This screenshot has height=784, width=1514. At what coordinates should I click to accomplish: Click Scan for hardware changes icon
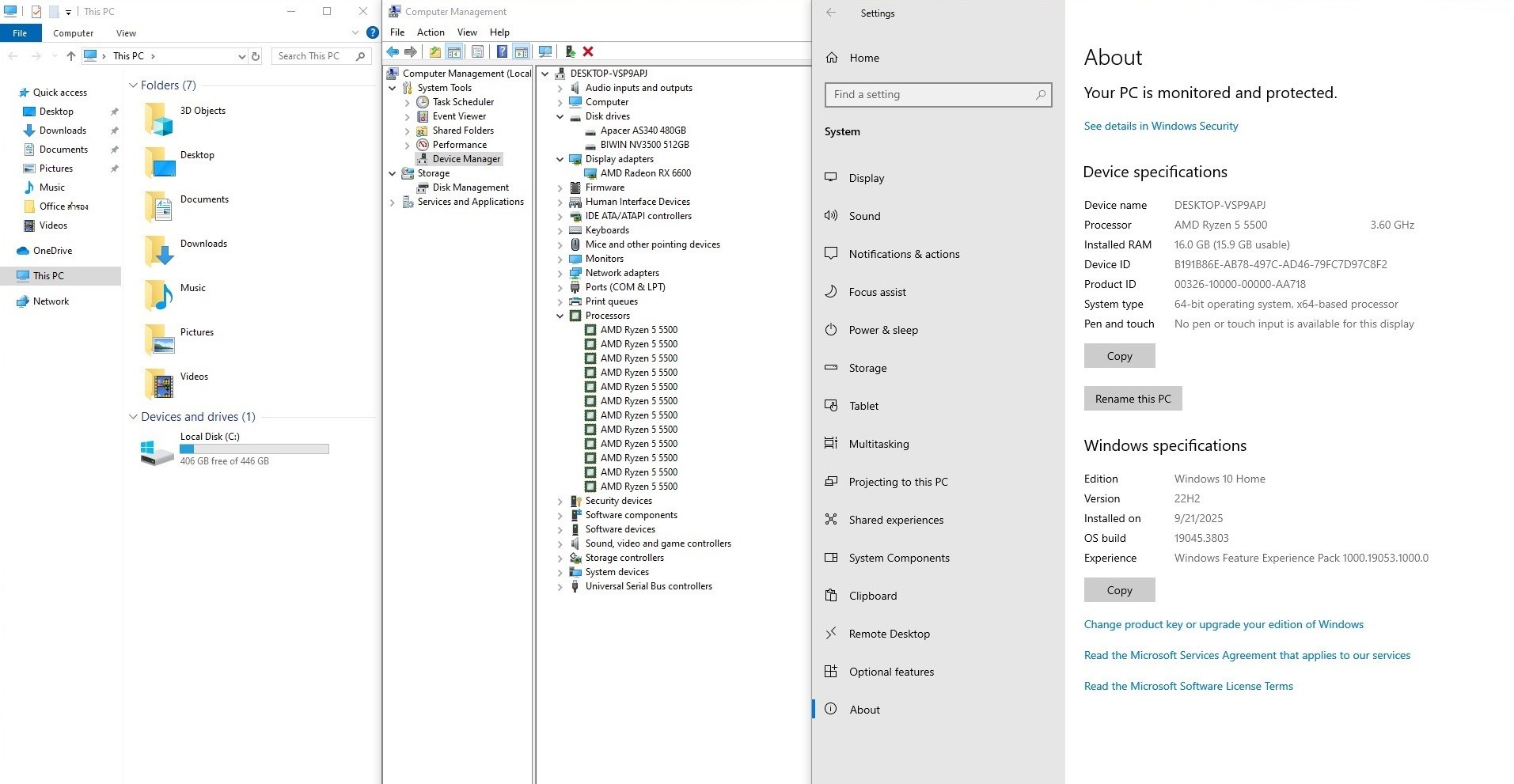pos(545,51)
